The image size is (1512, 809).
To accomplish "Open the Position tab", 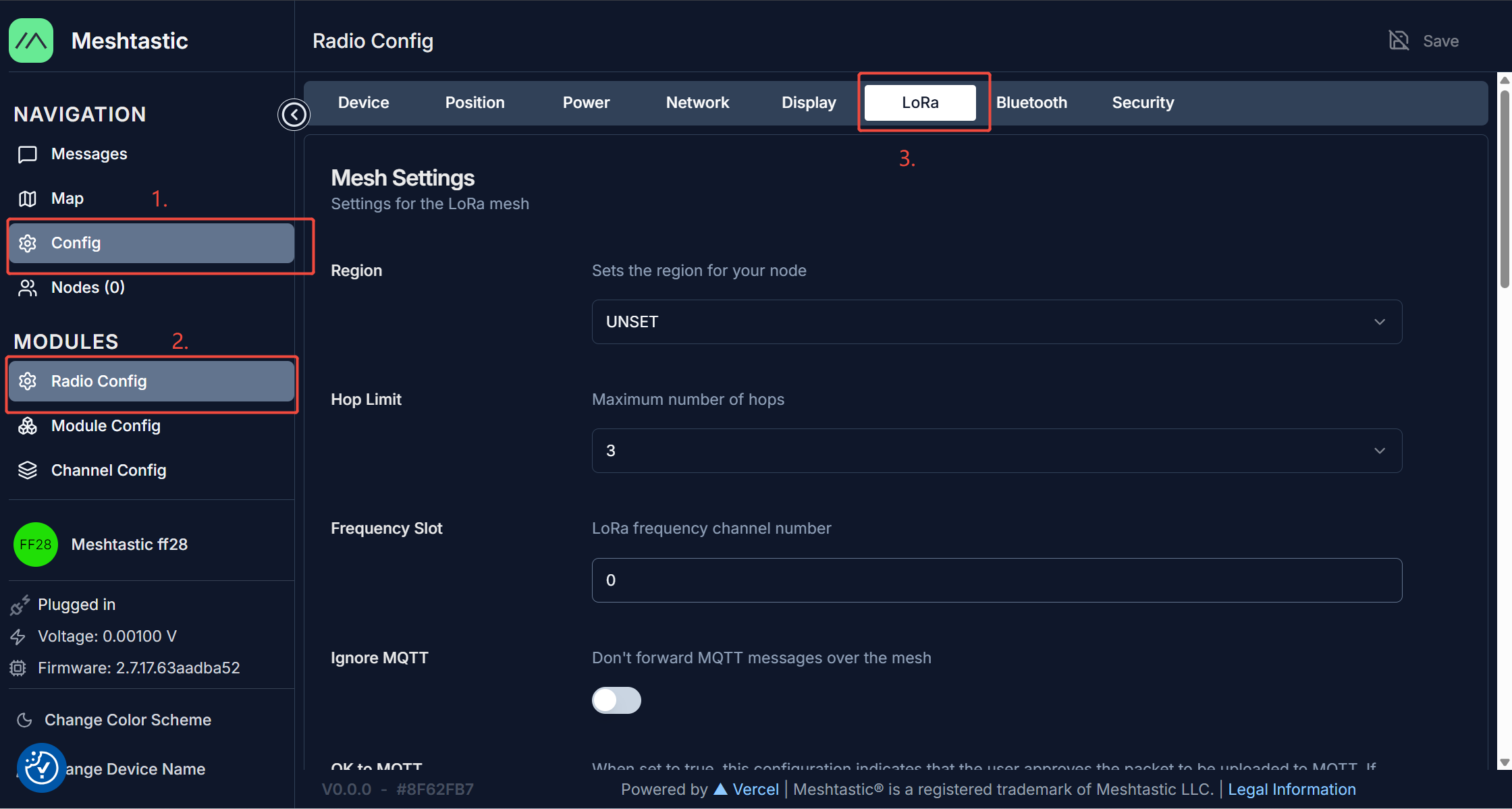I will pyautogui.click(x=475, y=103).
